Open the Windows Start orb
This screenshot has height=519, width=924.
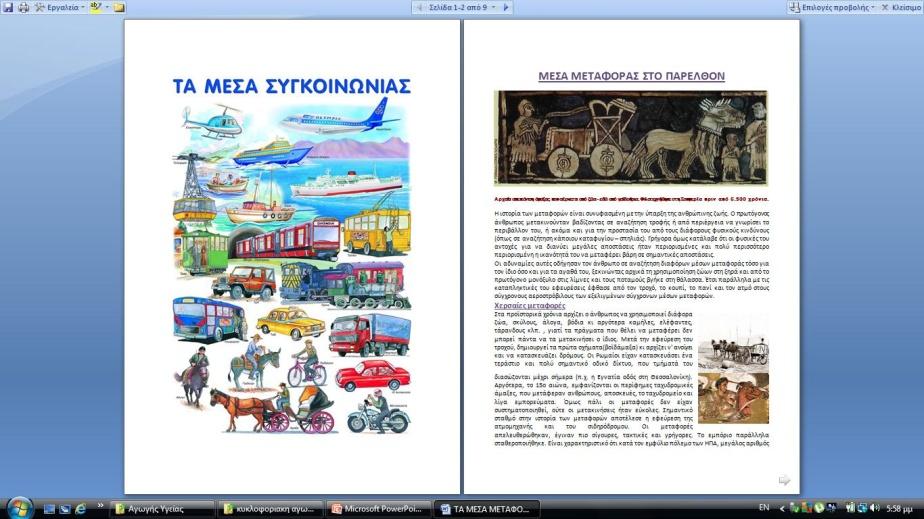coord(19,507)
